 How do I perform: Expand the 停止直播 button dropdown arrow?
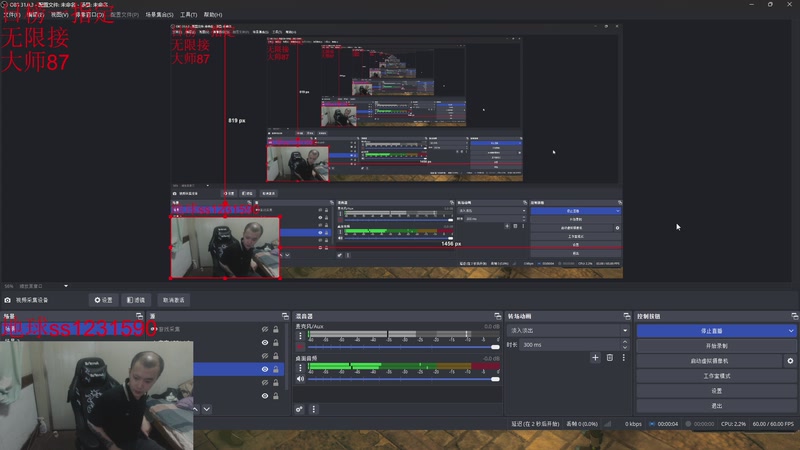(791, 331)
